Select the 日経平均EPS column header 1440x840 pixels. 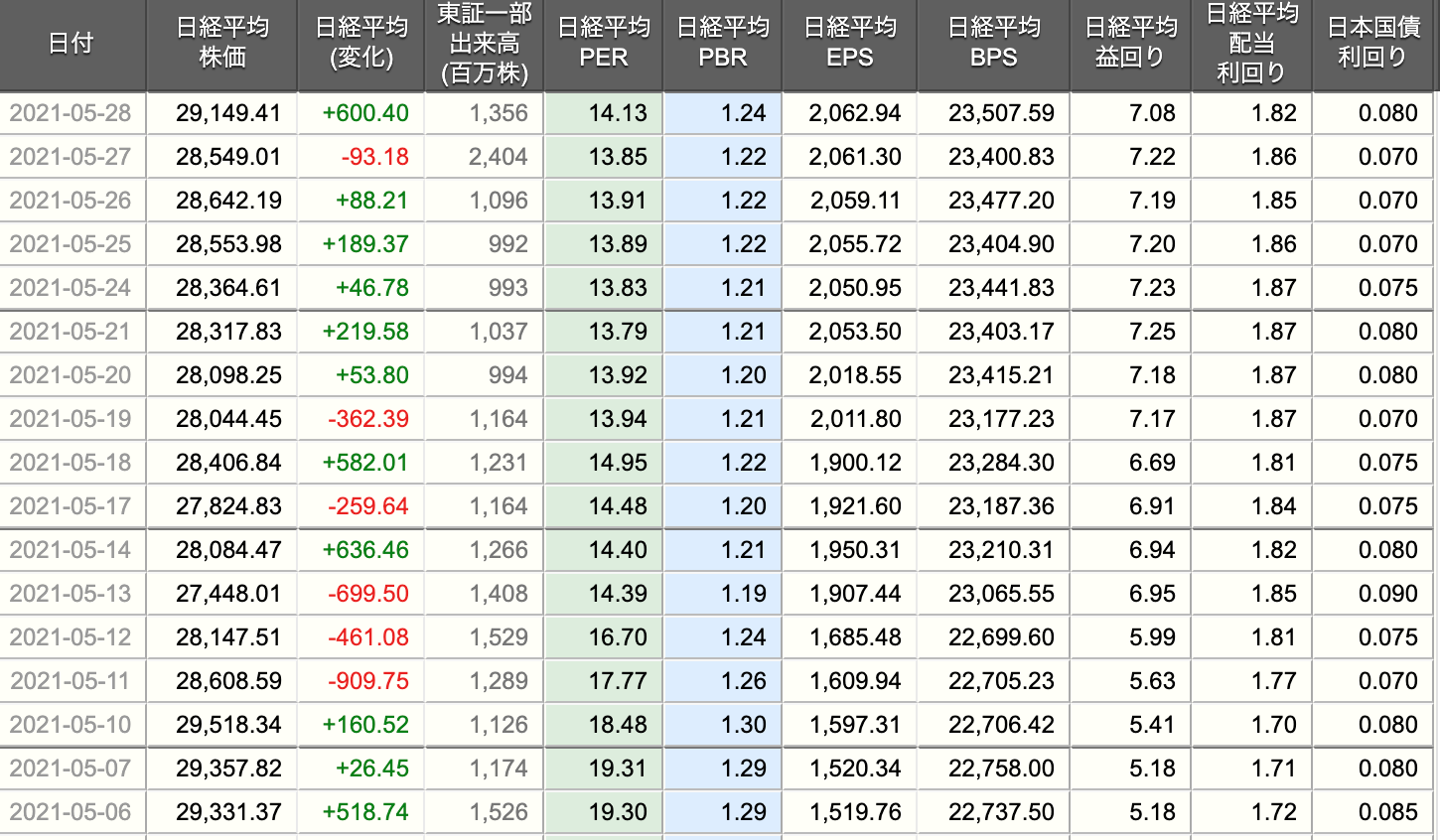click(x=849, y=44)
